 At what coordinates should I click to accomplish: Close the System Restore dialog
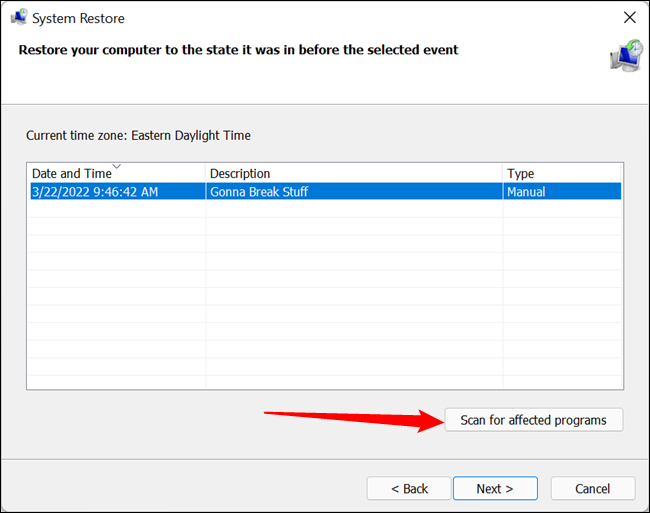point(628,18)
